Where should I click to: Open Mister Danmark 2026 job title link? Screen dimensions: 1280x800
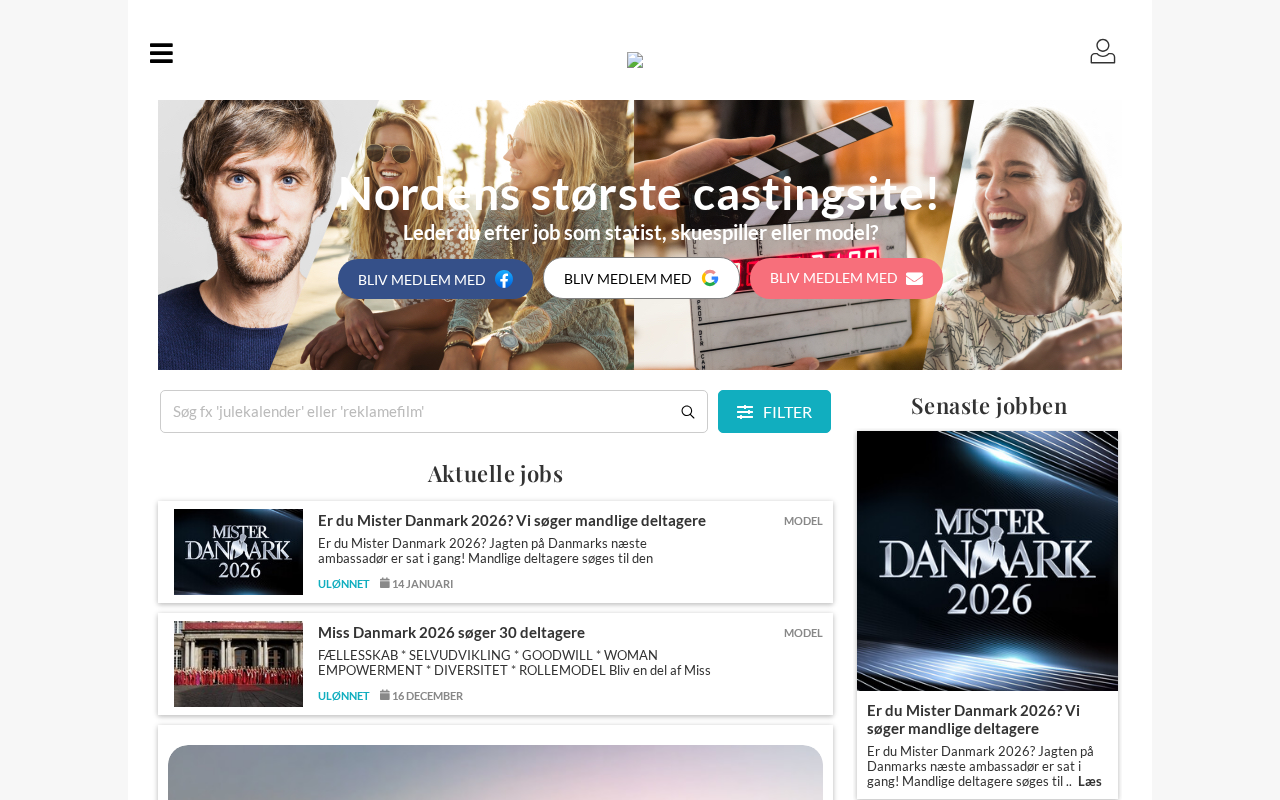pos(512,520)
